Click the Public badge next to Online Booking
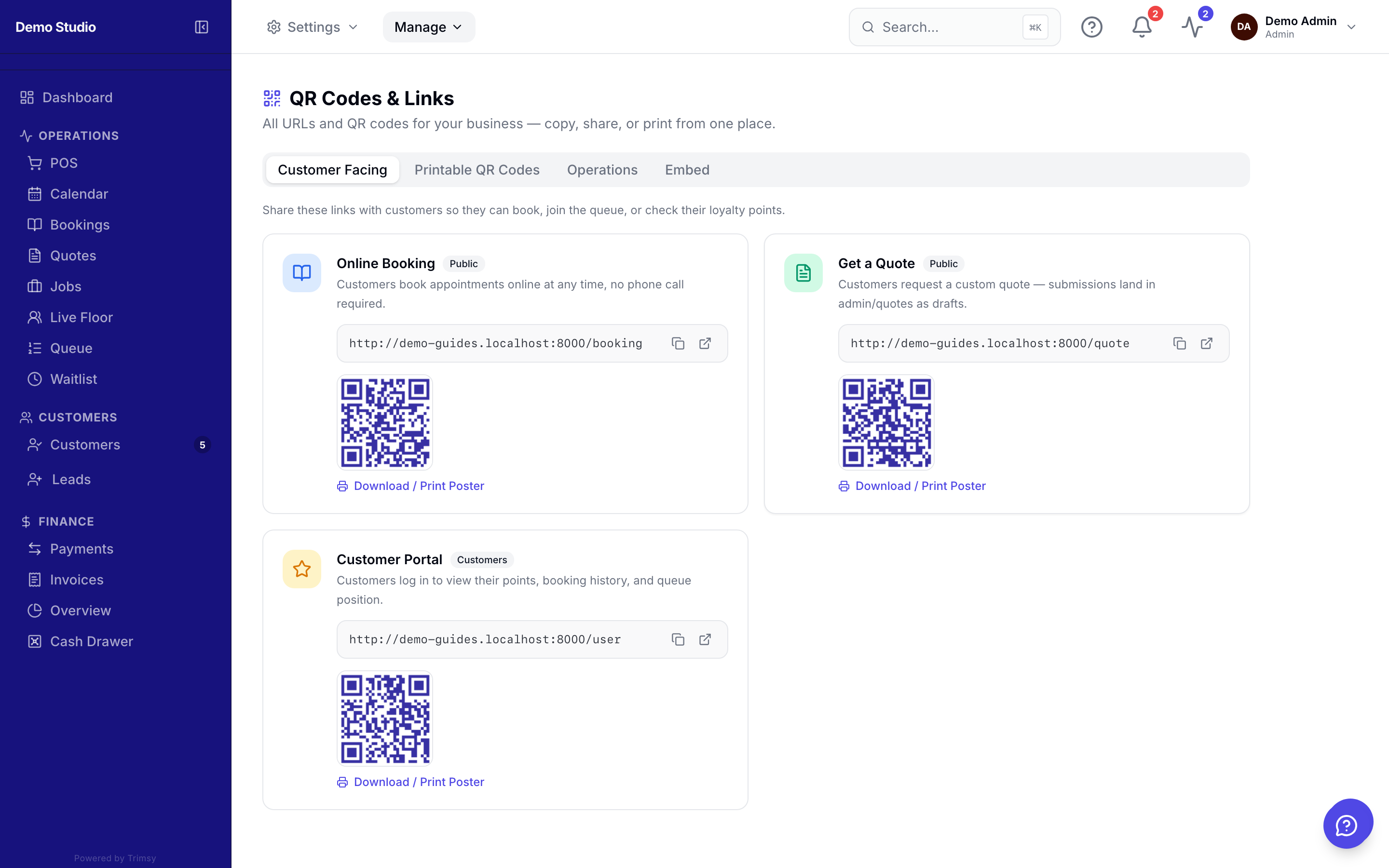 (x=464, y=263)
